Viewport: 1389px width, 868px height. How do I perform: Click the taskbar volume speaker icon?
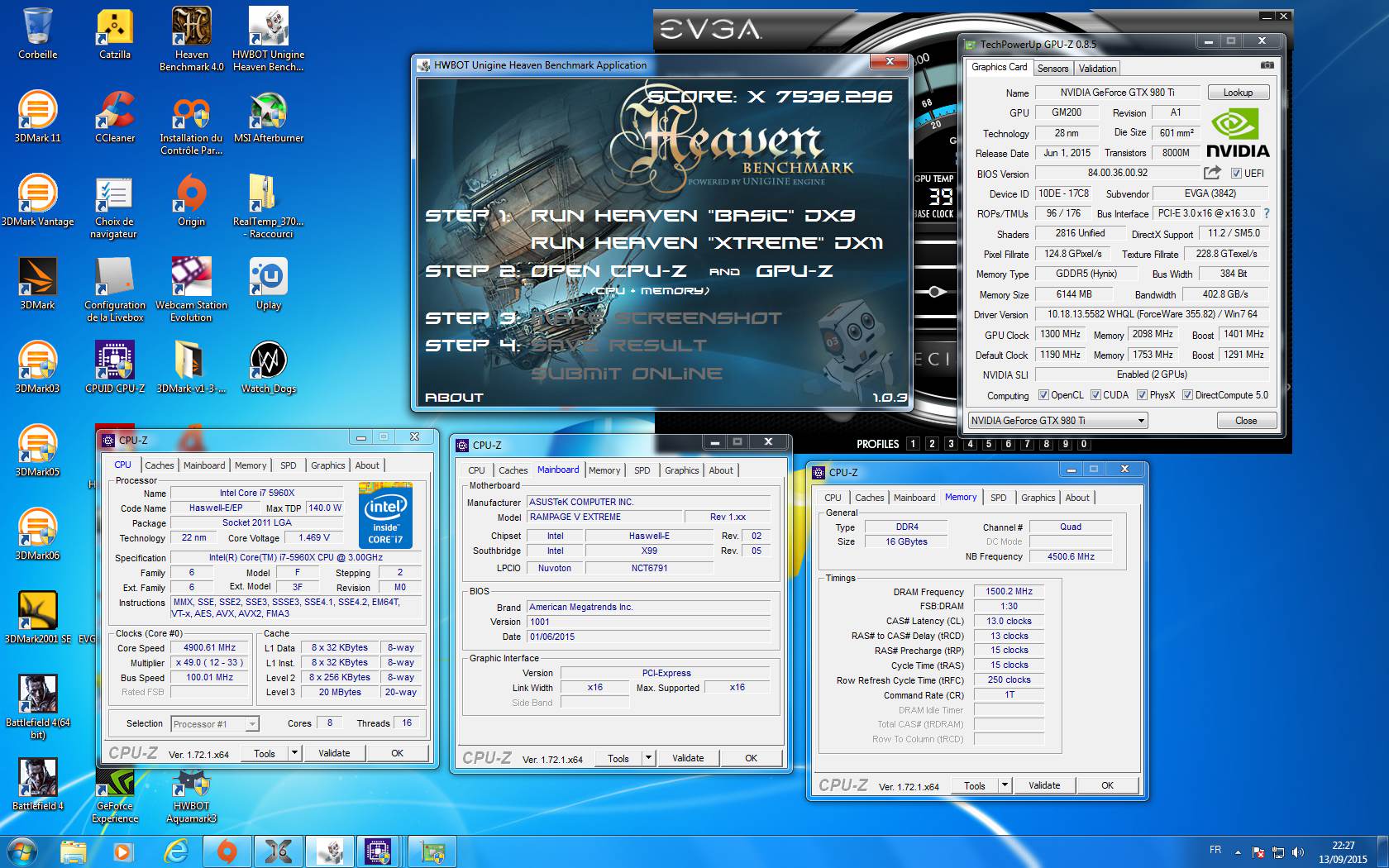(x=1297, y=851)
